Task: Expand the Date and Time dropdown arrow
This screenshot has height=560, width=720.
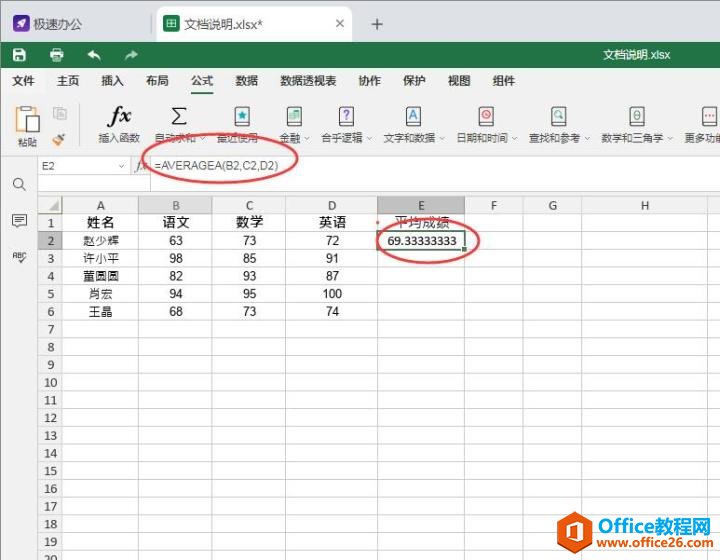Action: tap(515, 138)
